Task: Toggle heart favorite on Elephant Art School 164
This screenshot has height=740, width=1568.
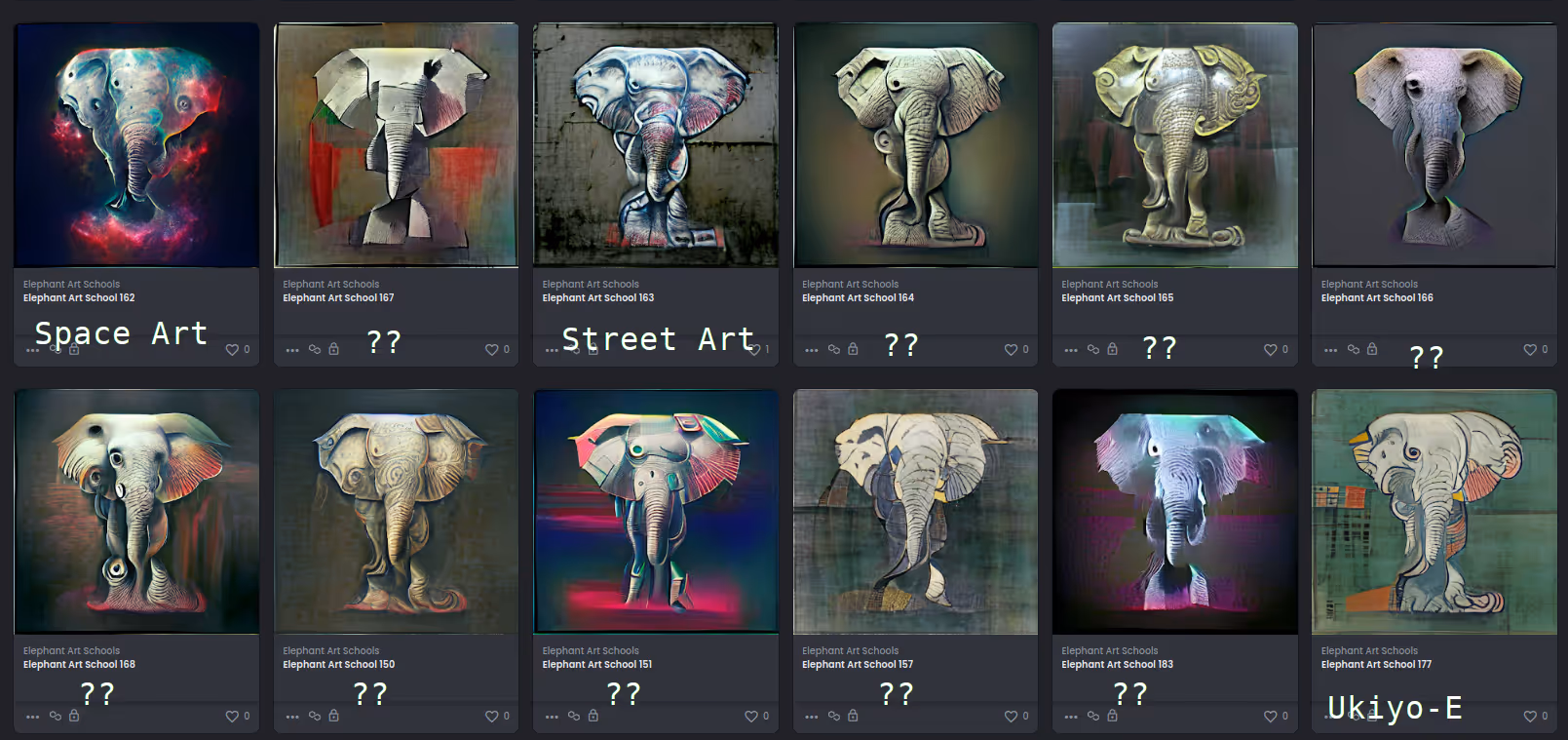Action: [1011, 350]
